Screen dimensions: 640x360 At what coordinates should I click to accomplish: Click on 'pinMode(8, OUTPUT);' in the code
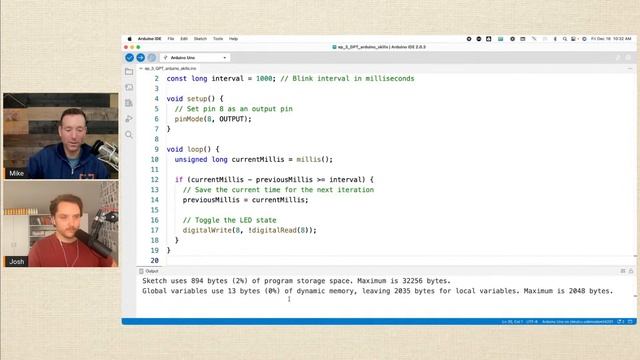pos(213,119)
